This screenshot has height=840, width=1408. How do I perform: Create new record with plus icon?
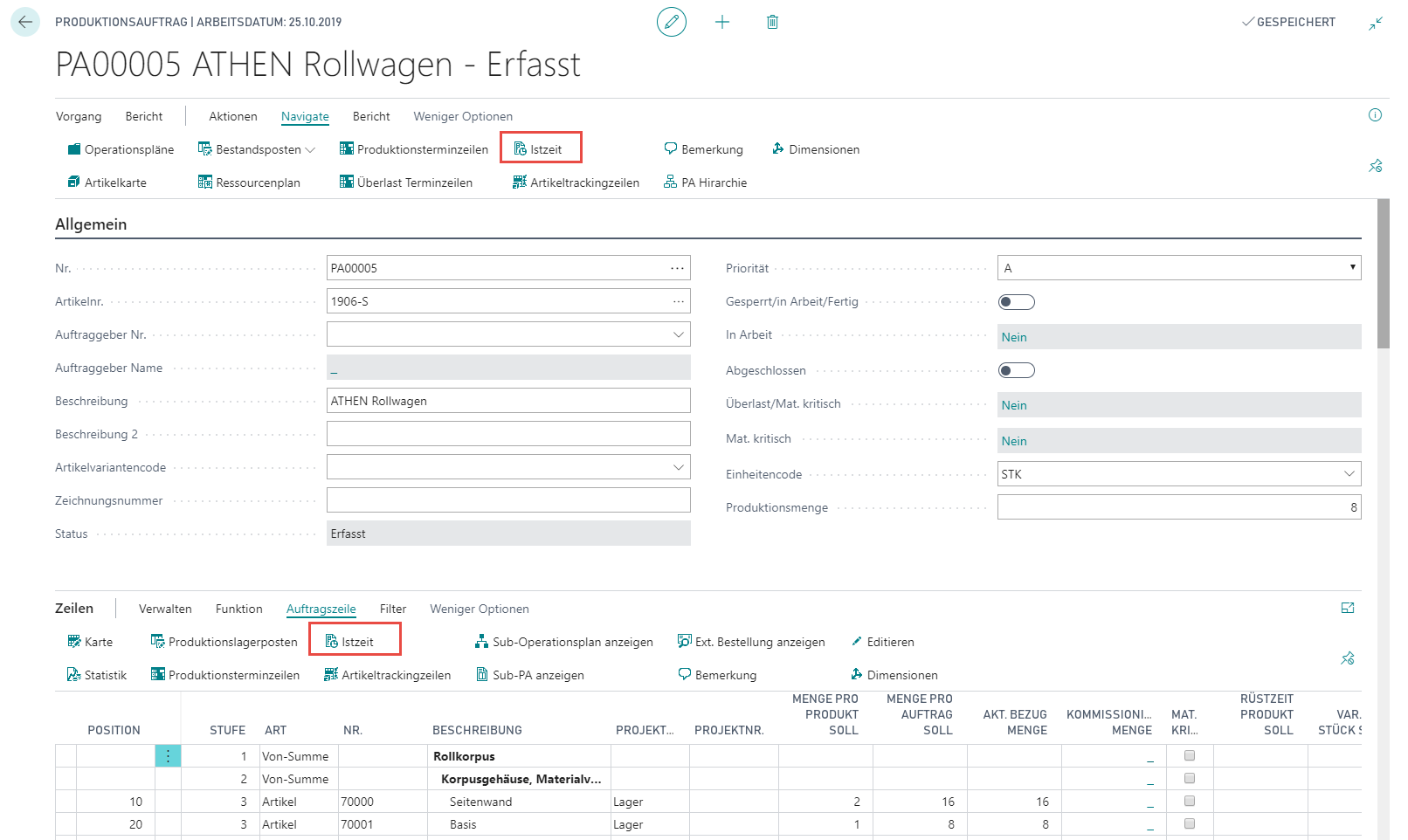point(722,22)
